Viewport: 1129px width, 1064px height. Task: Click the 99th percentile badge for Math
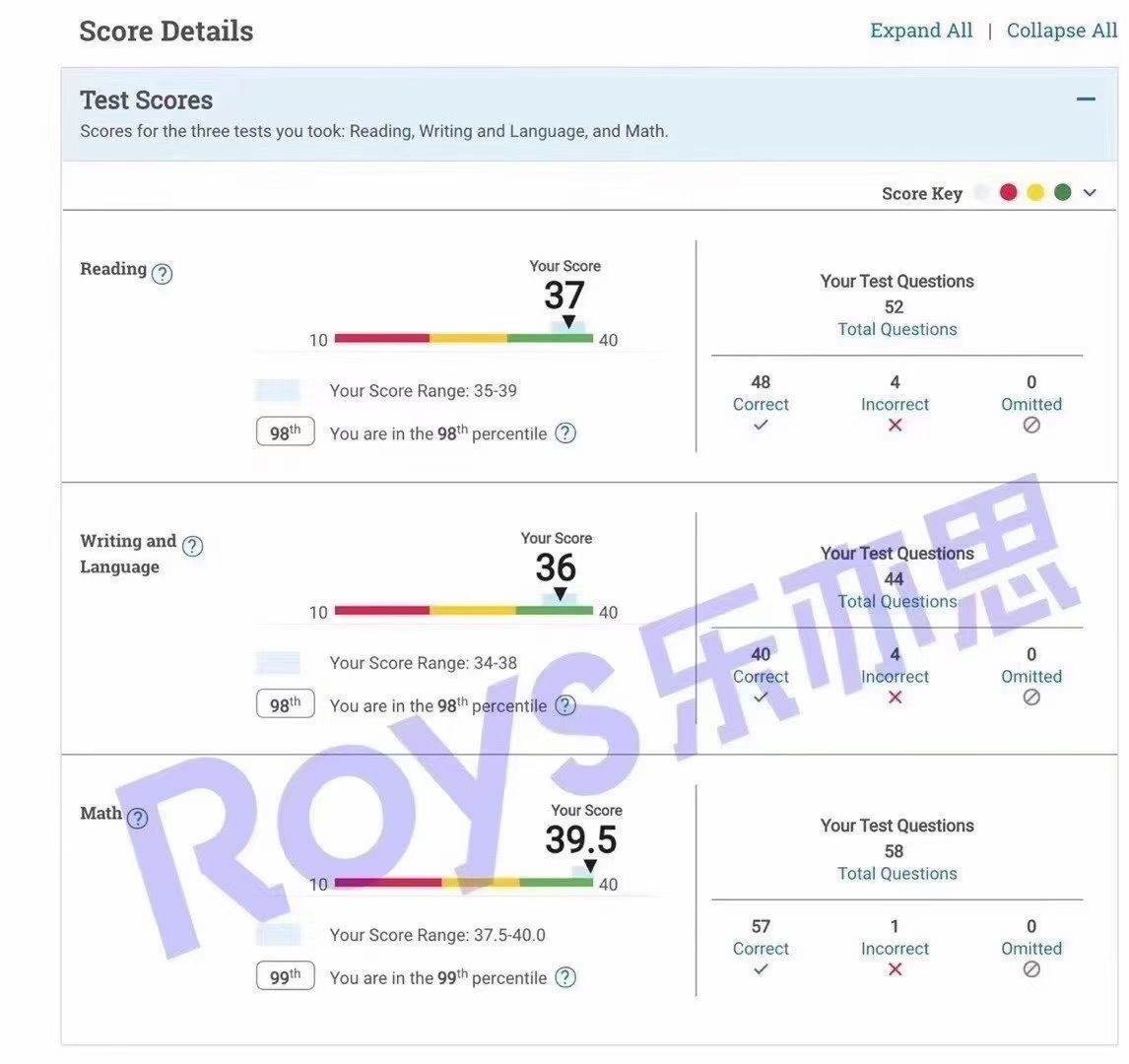[285, 976]
